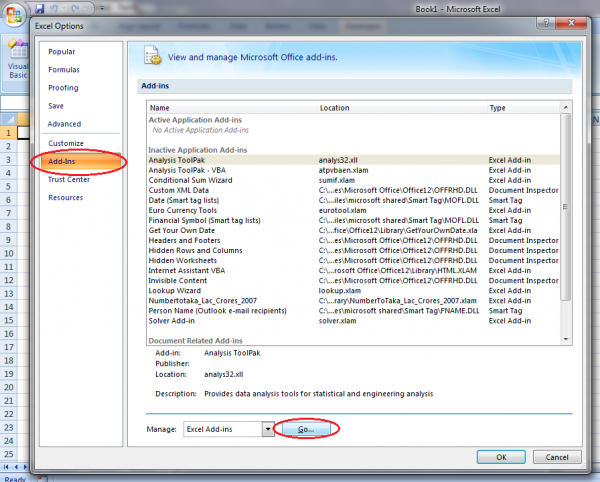Expand the Manage Excel Add-ins dropdown

tap(267, 429)
